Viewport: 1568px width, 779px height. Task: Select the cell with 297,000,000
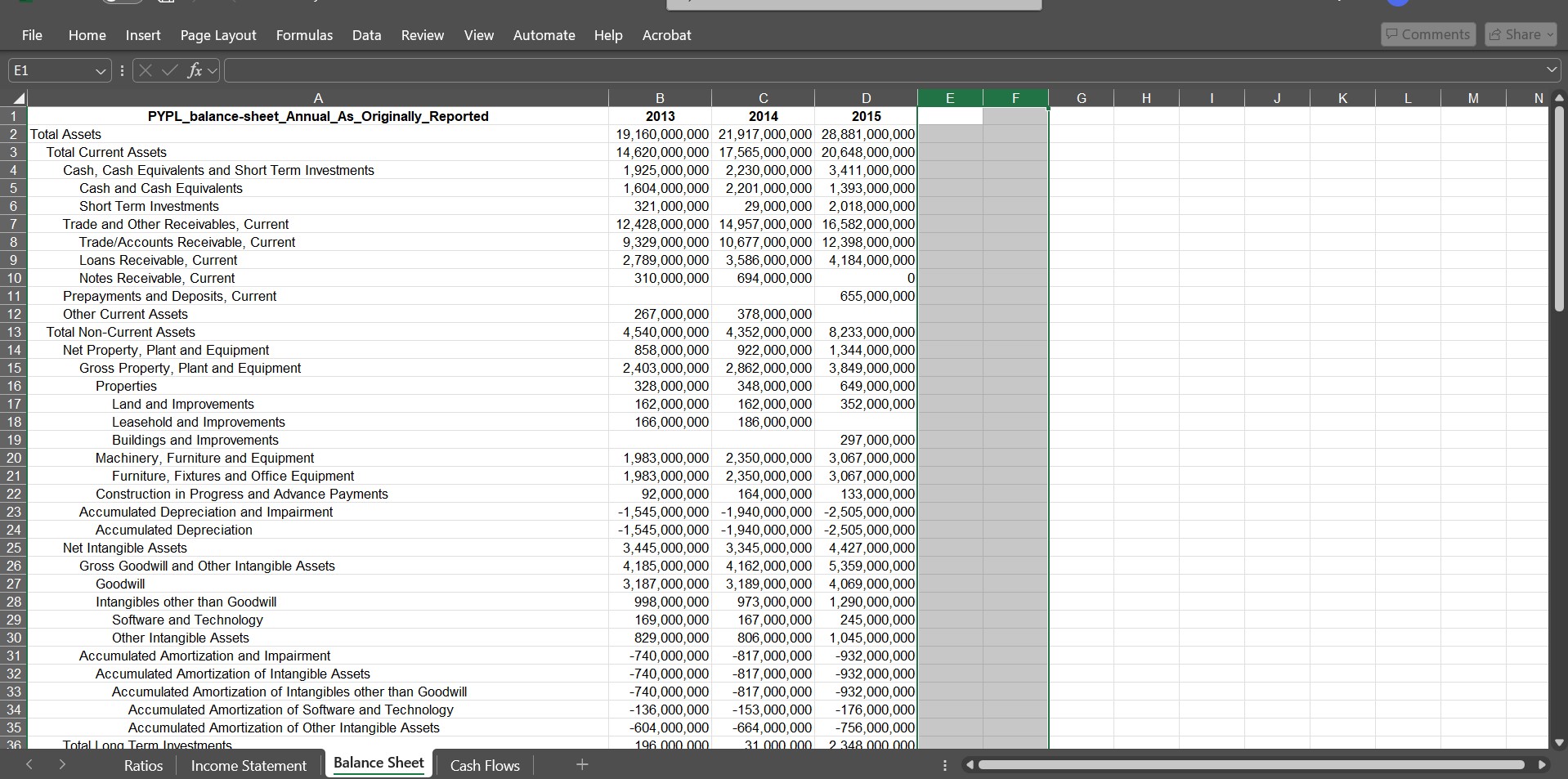pyautogui.click(x=866, y=440)
